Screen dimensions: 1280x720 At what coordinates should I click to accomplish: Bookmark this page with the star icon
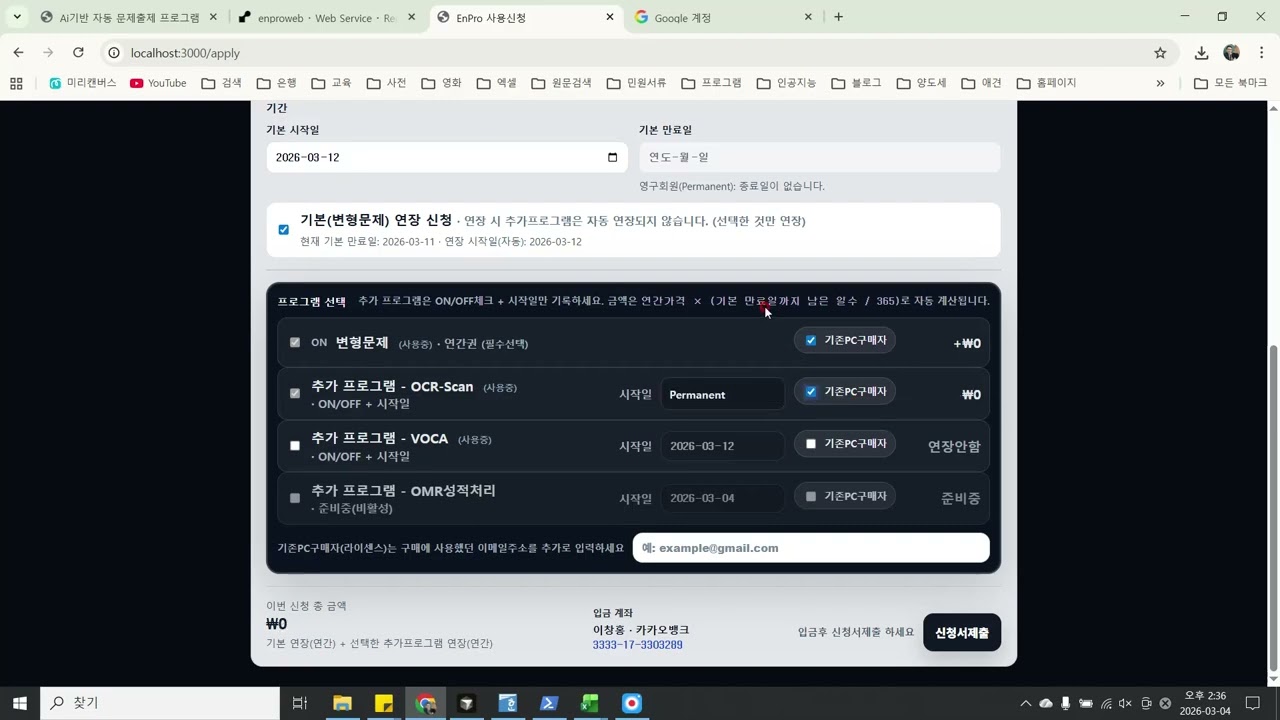[1160, 53]
